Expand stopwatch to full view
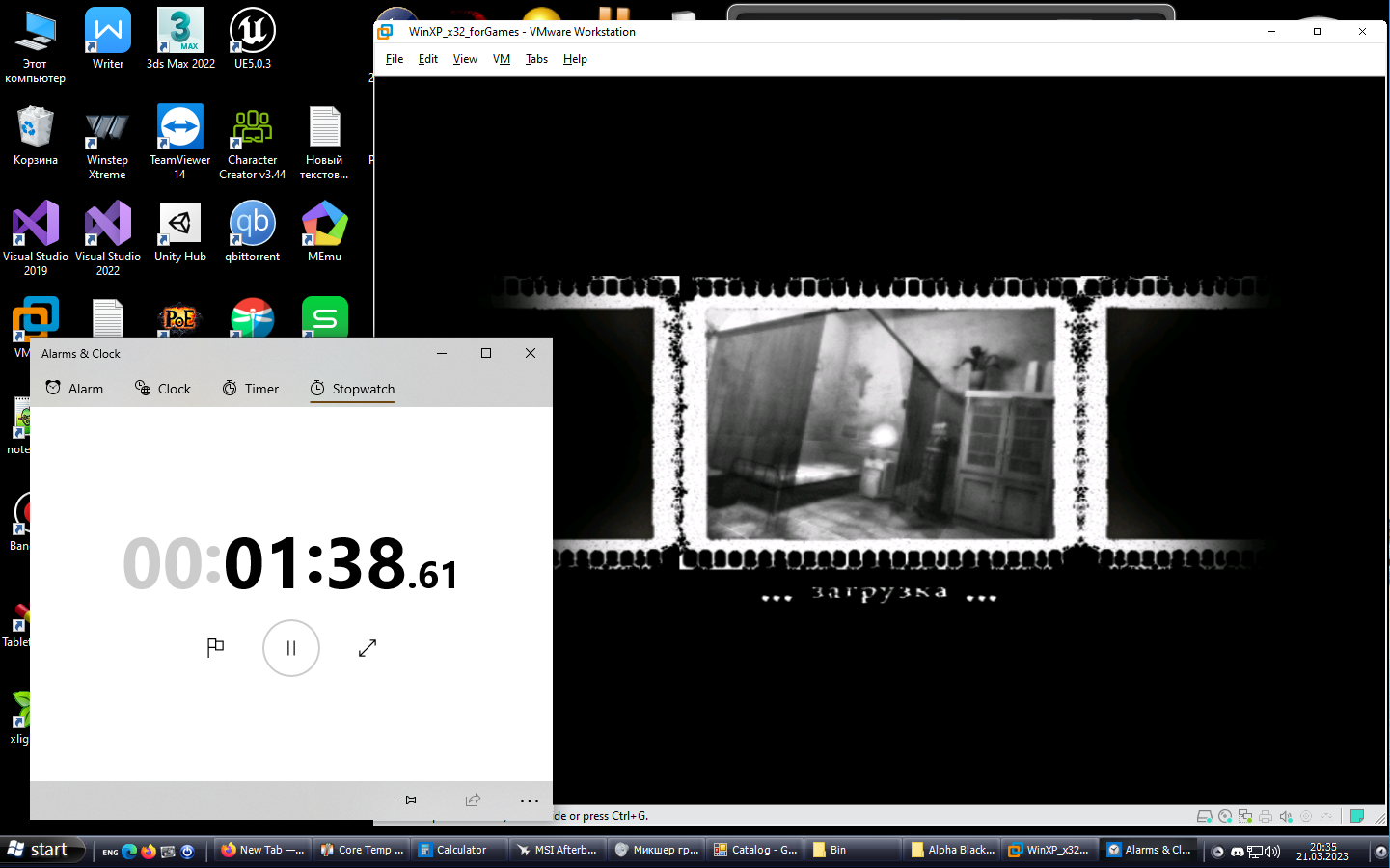1390x868 pixels. click(x=368, y=648)
